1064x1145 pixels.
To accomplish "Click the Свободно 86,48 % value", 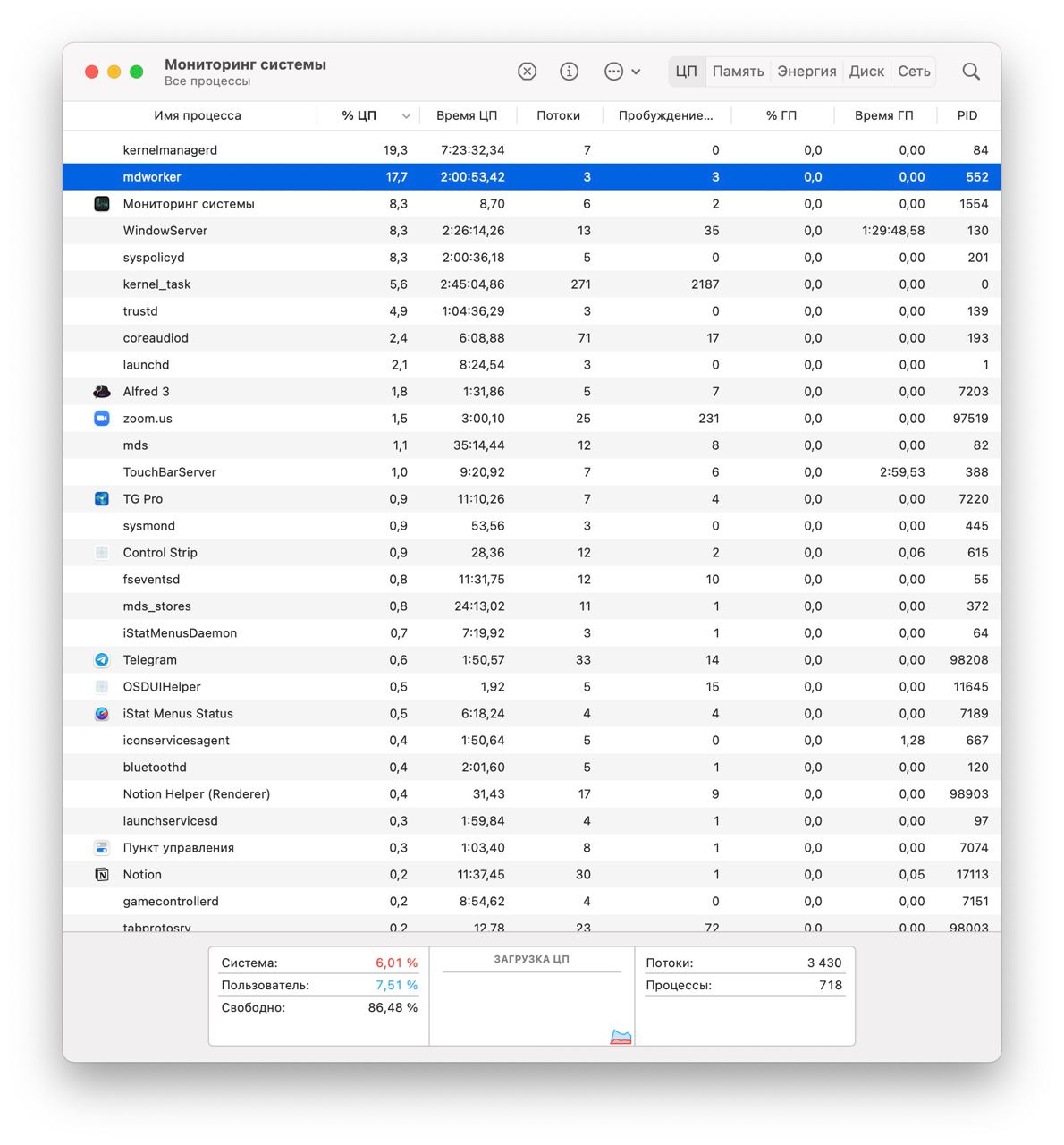I will pyautogui.click(x=393, y=1007).
